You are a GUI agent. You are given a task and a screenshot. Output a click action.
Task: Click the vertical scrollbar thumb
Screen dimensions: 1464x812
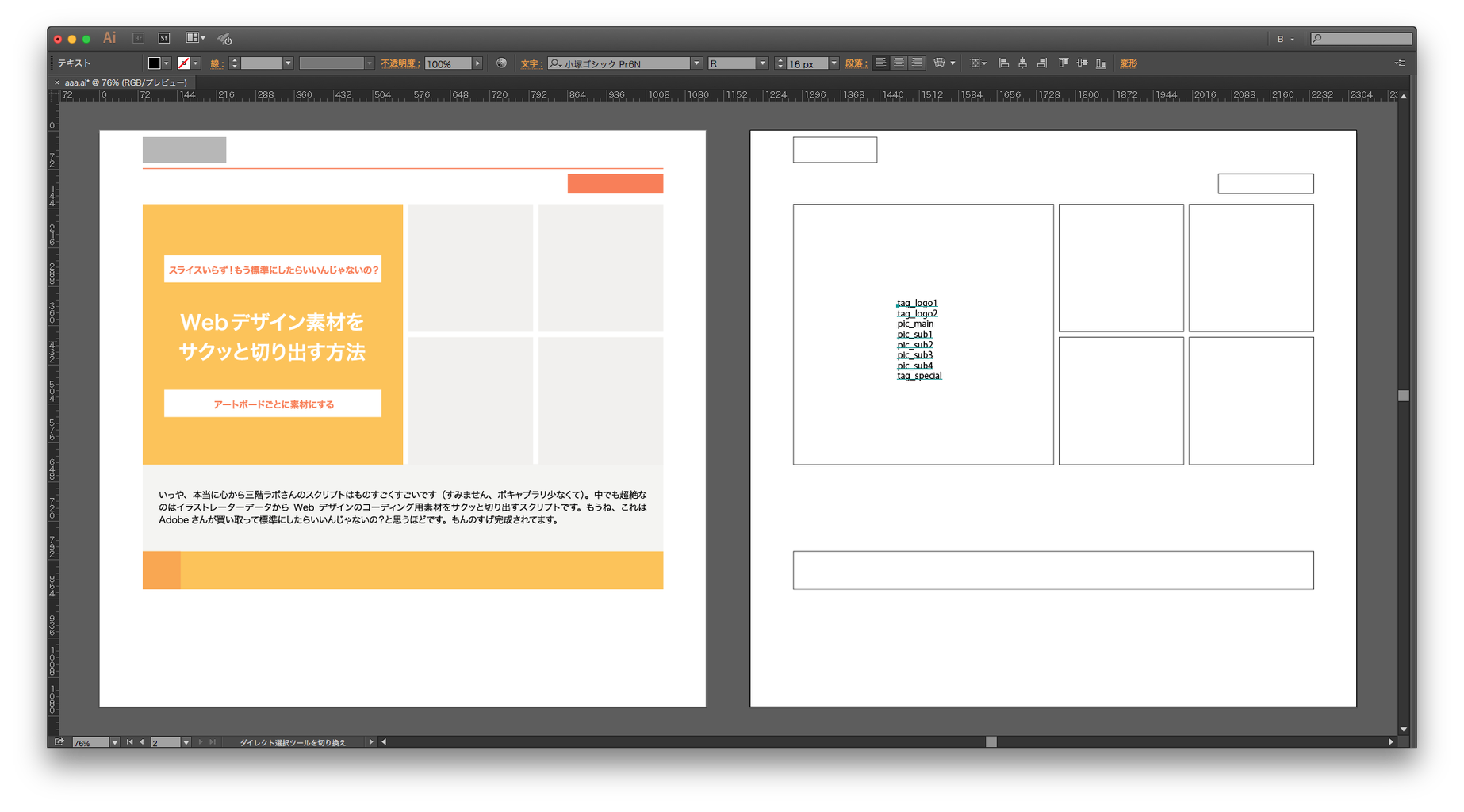[x=1404, y=396]
